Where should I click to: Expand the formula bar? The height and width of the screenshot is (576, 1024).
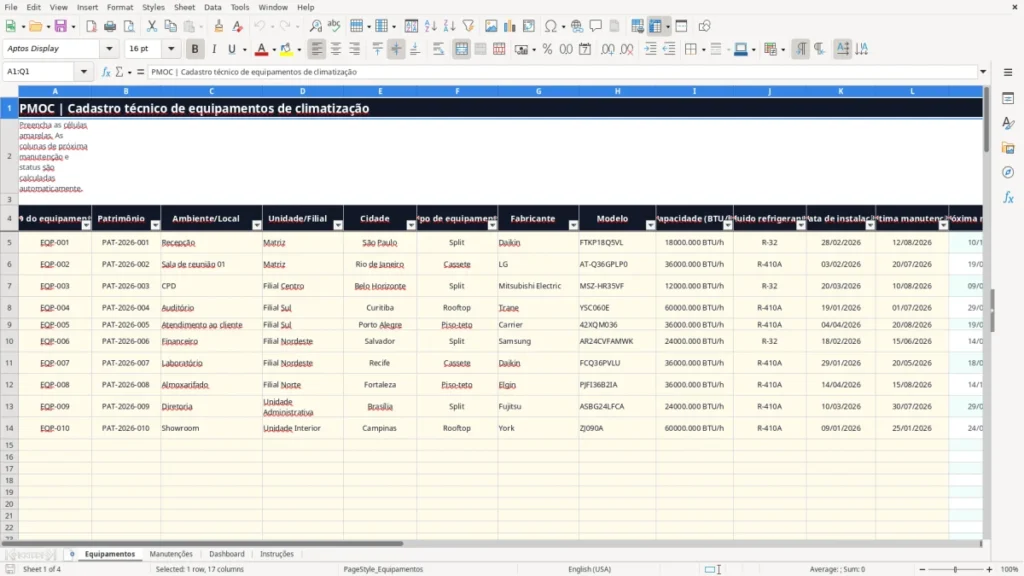pyautogui.click(x=983, y=72)
